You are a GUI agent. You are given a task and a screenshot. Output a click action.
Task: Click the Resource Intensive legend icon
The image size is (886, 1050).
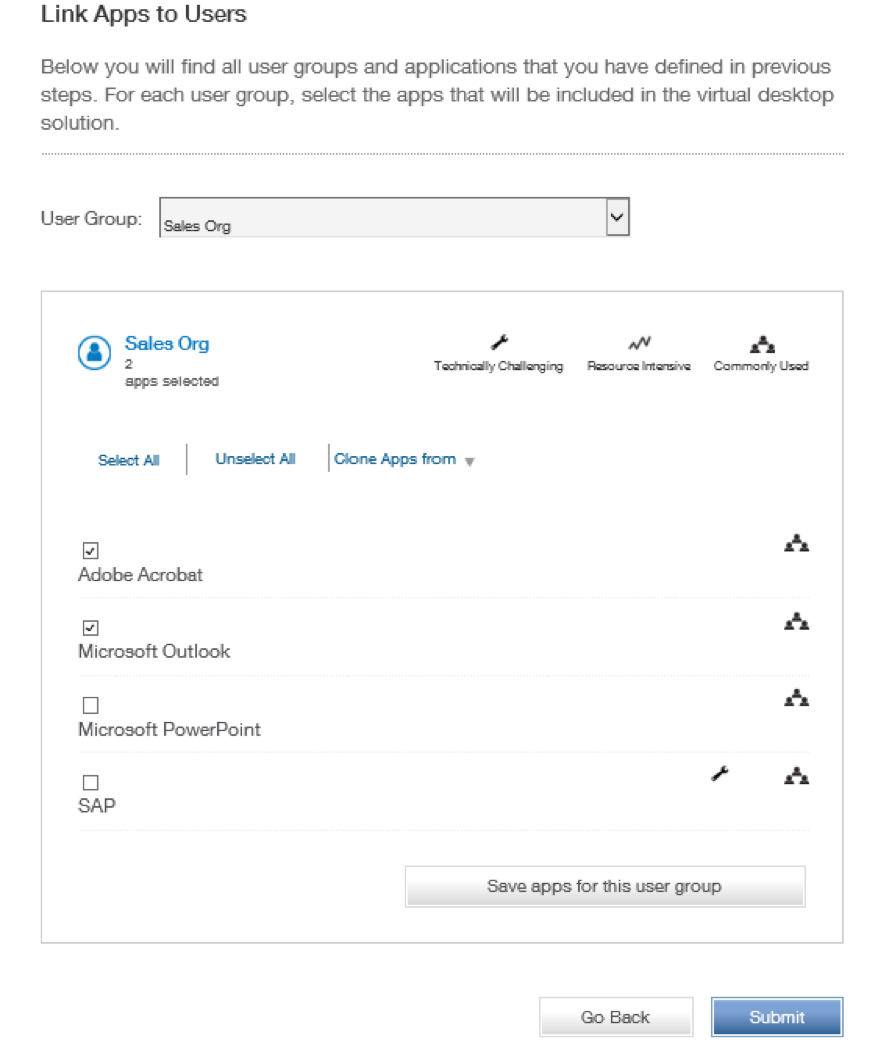pos(639,344)
